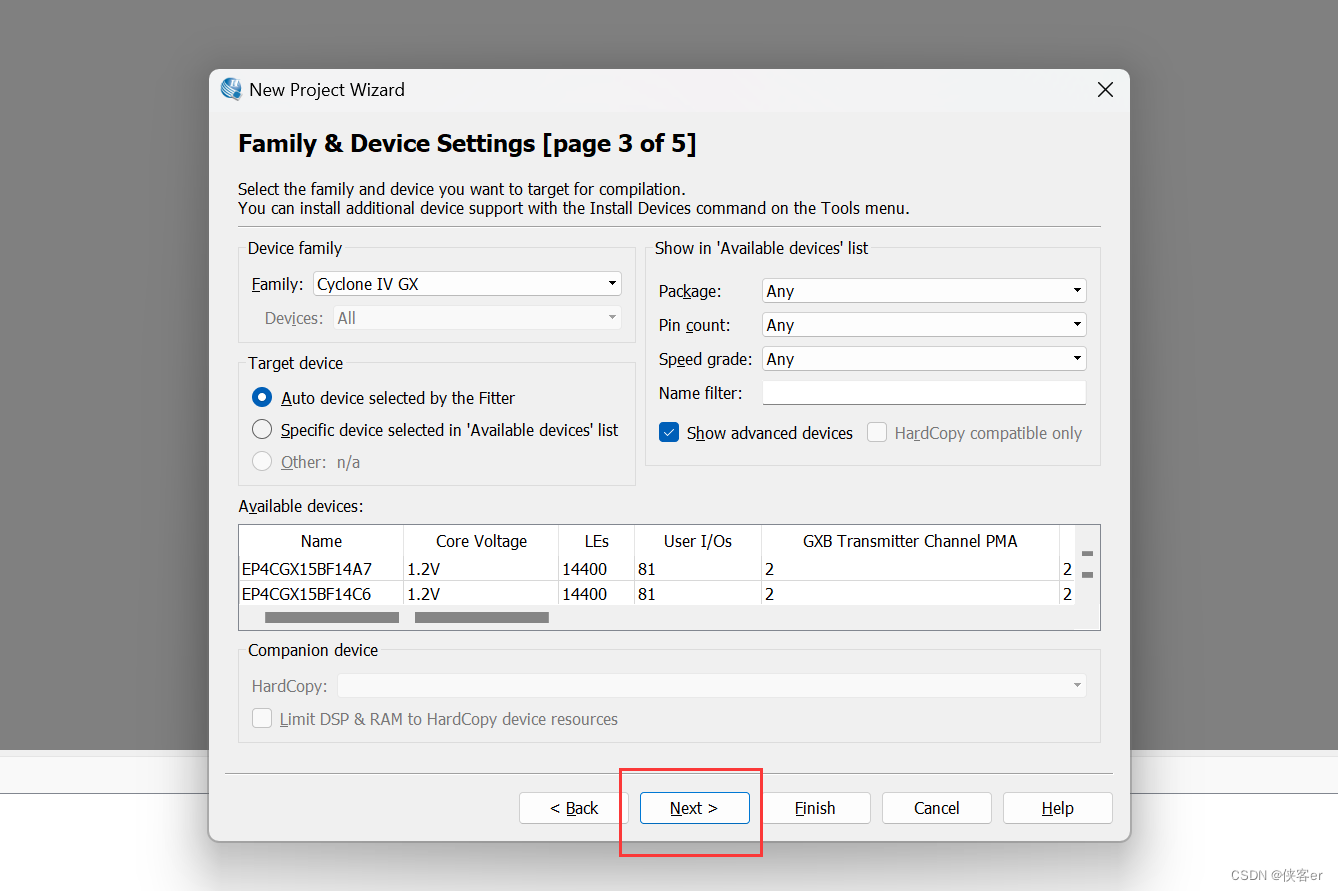Toggle Show advanced devices checkbox
This screenshot has height=891, width=1338.
tap(669, 432)
